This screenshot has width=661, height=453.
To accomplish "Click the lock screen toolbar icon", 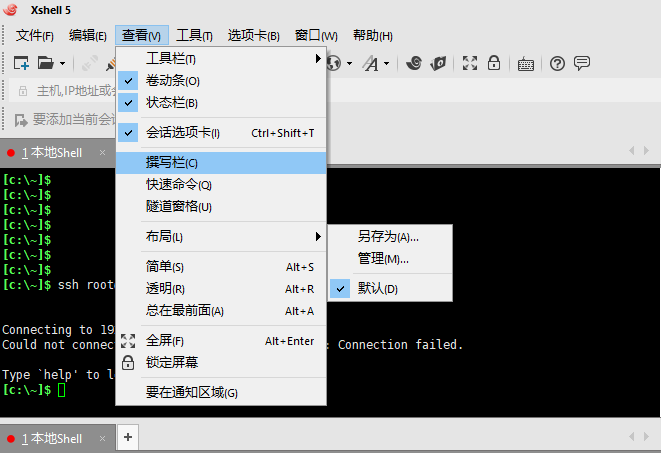I will pos(494,63).
